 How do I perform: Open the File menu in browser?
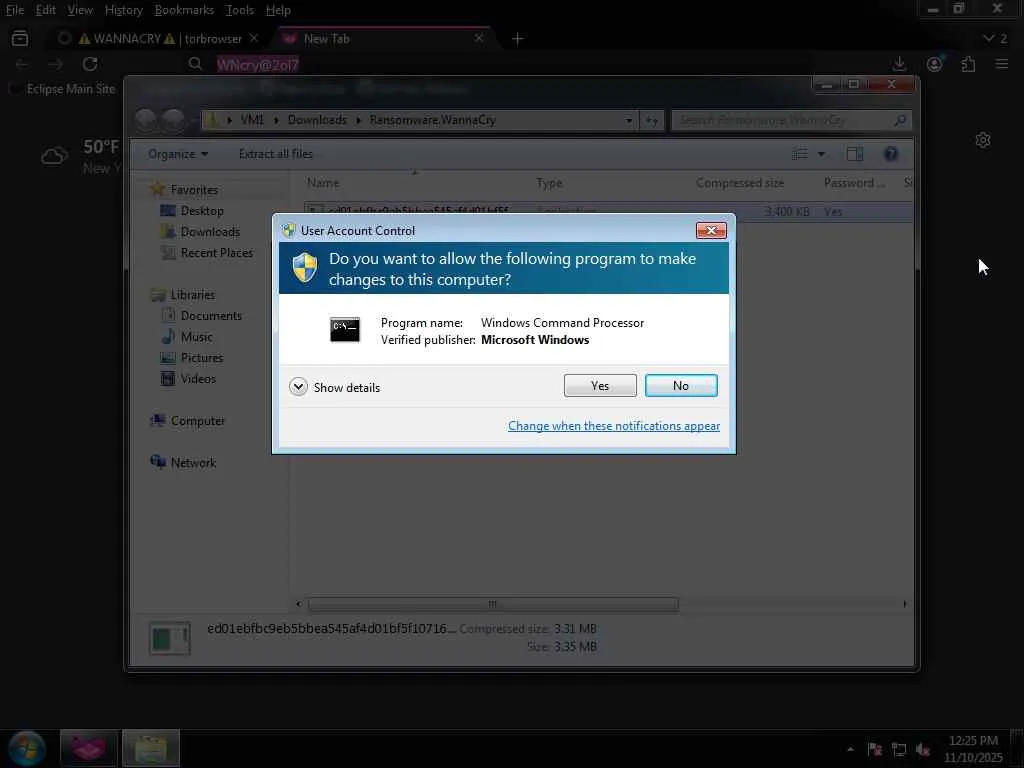pyautogui.click(x=15, y=10)
